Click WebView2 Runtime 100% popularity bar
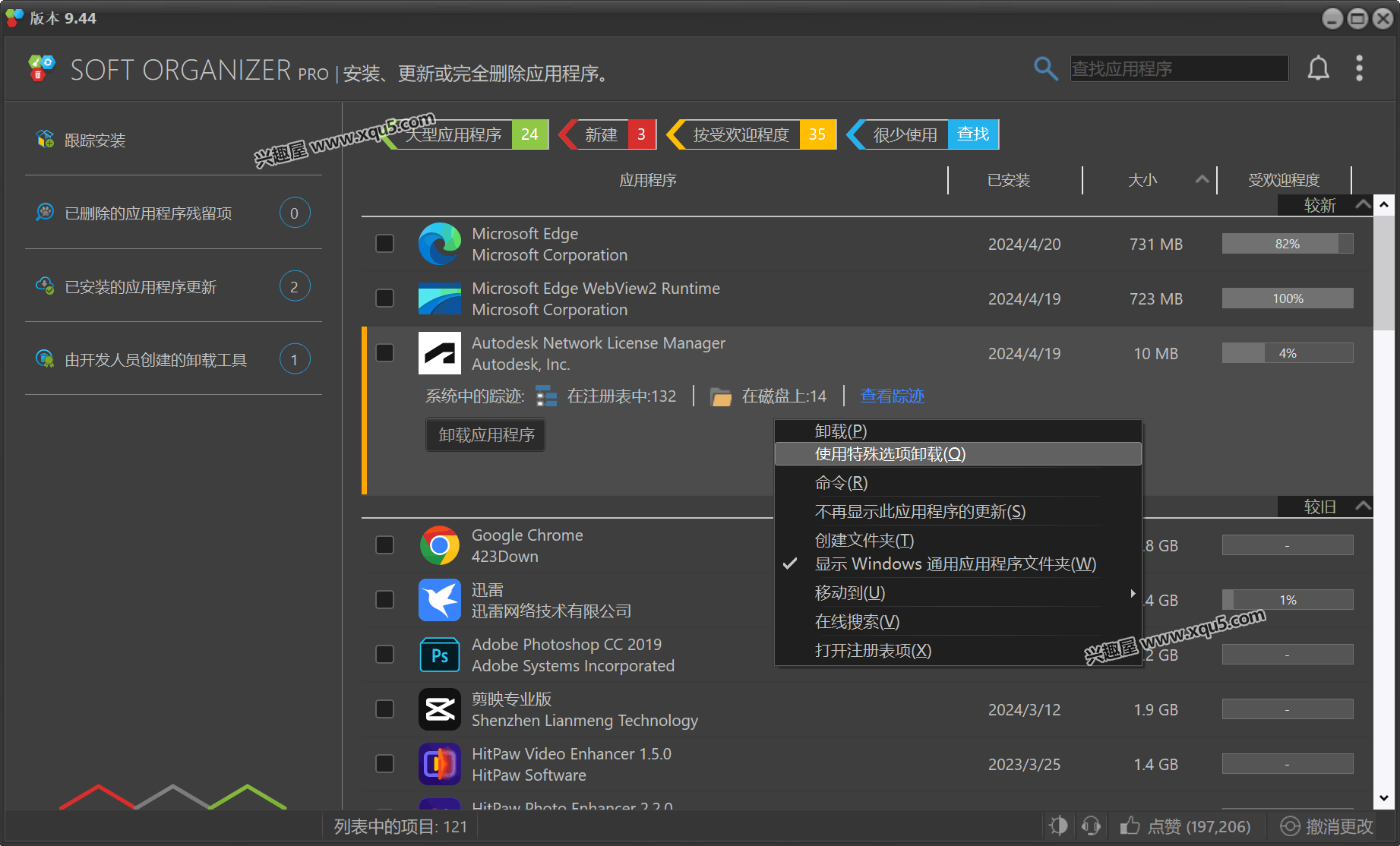This screenshot has width=1400, height=846. (x=1288, y=298)
